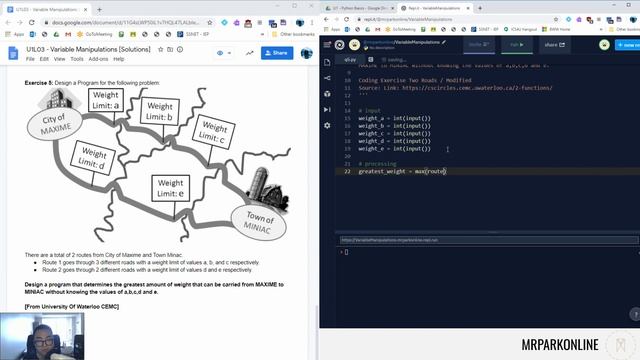Open the File menu in Docs
Screen dimensions: 640x360
point(30,59)
